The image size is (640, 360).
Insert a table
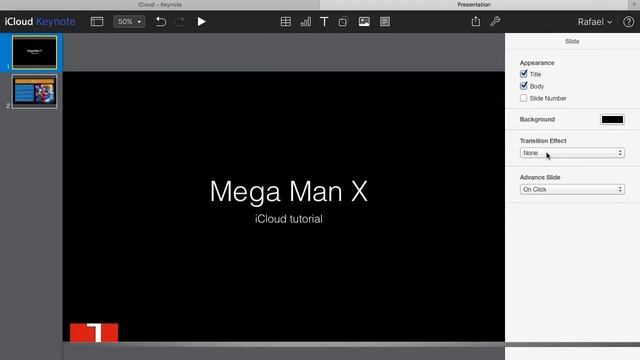(286, 22)
